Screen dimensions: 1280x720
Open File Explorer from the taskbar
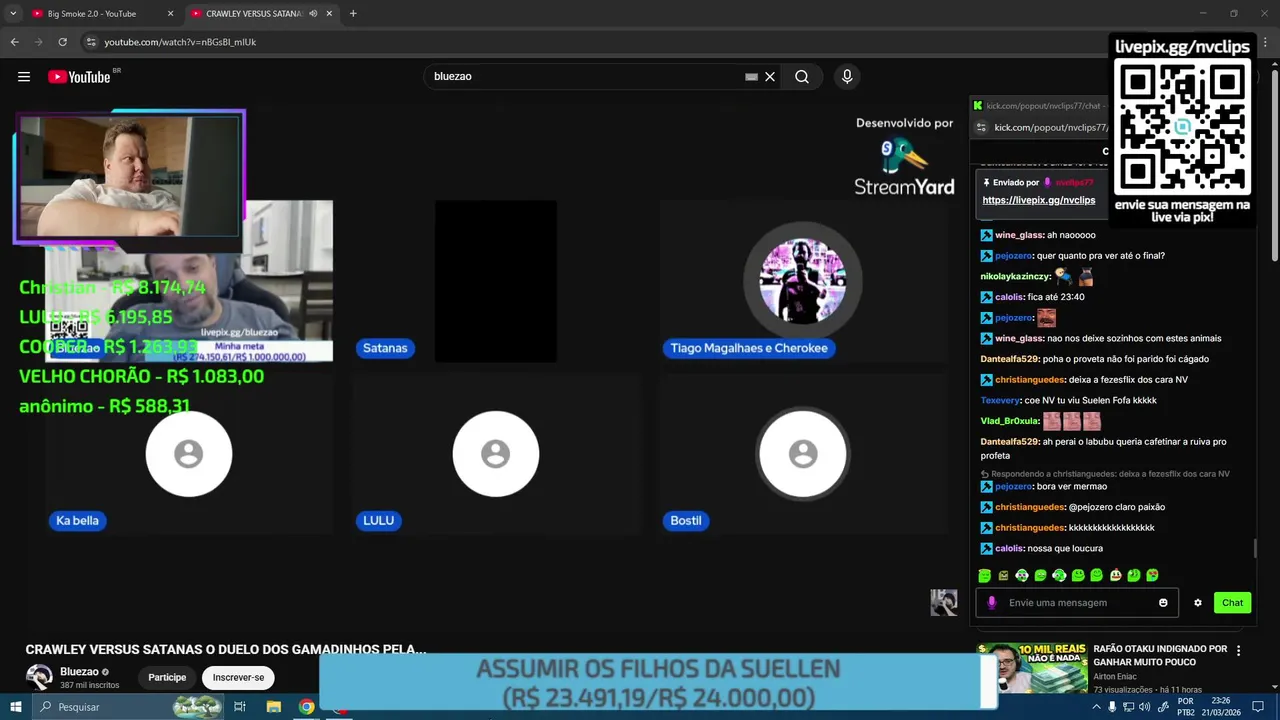coord(274,707)
